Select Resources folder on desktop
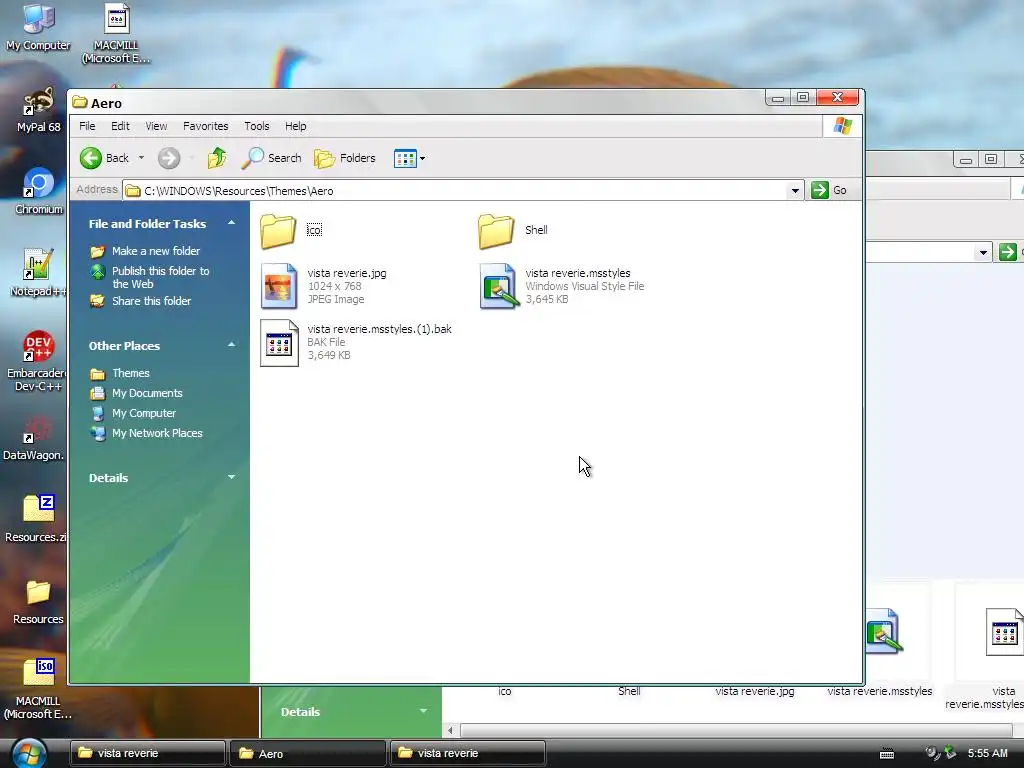1024x768 pixels. (x=38, y=602)
